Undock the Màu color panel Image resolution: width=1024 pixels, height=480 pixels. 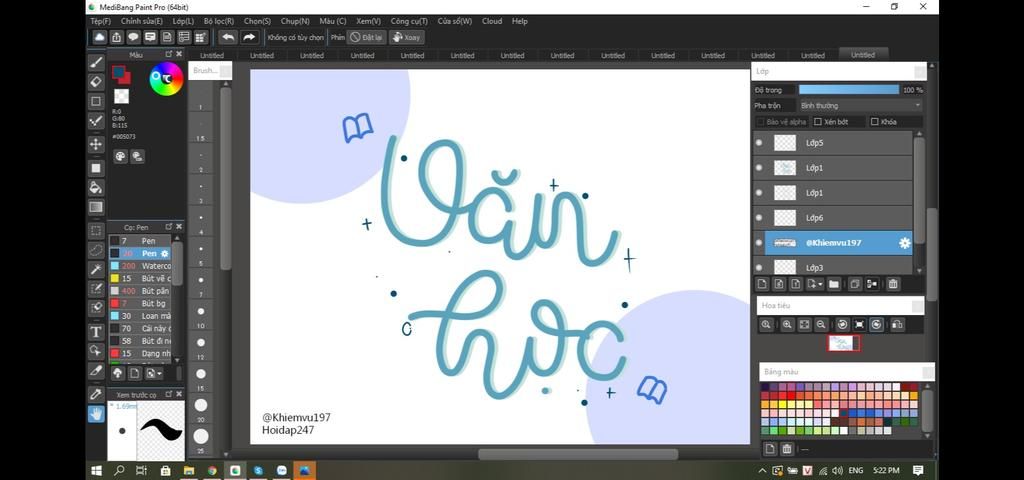pyautogui.click(x=168, y=54)
